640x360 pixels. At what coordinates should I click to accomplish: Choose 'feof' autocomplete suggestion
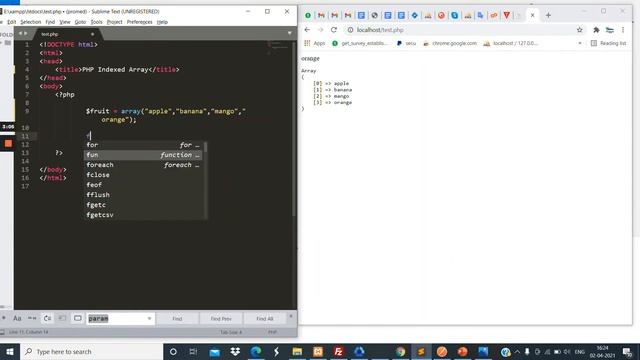(x=143, y=185)
